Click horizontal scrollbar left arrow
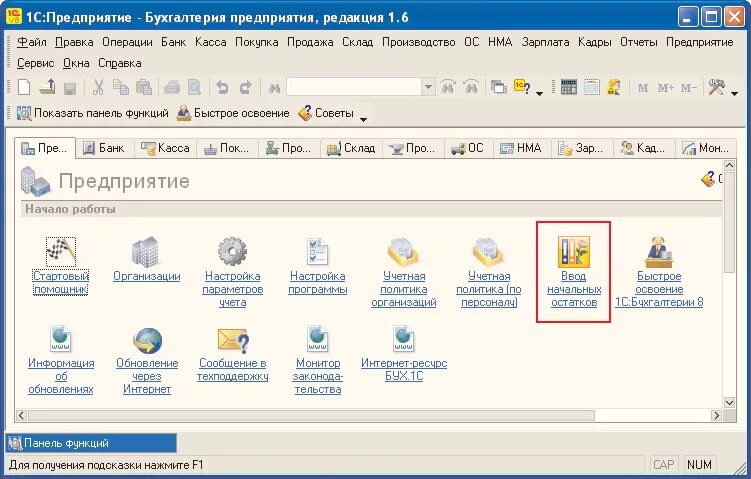 (21, 415)
